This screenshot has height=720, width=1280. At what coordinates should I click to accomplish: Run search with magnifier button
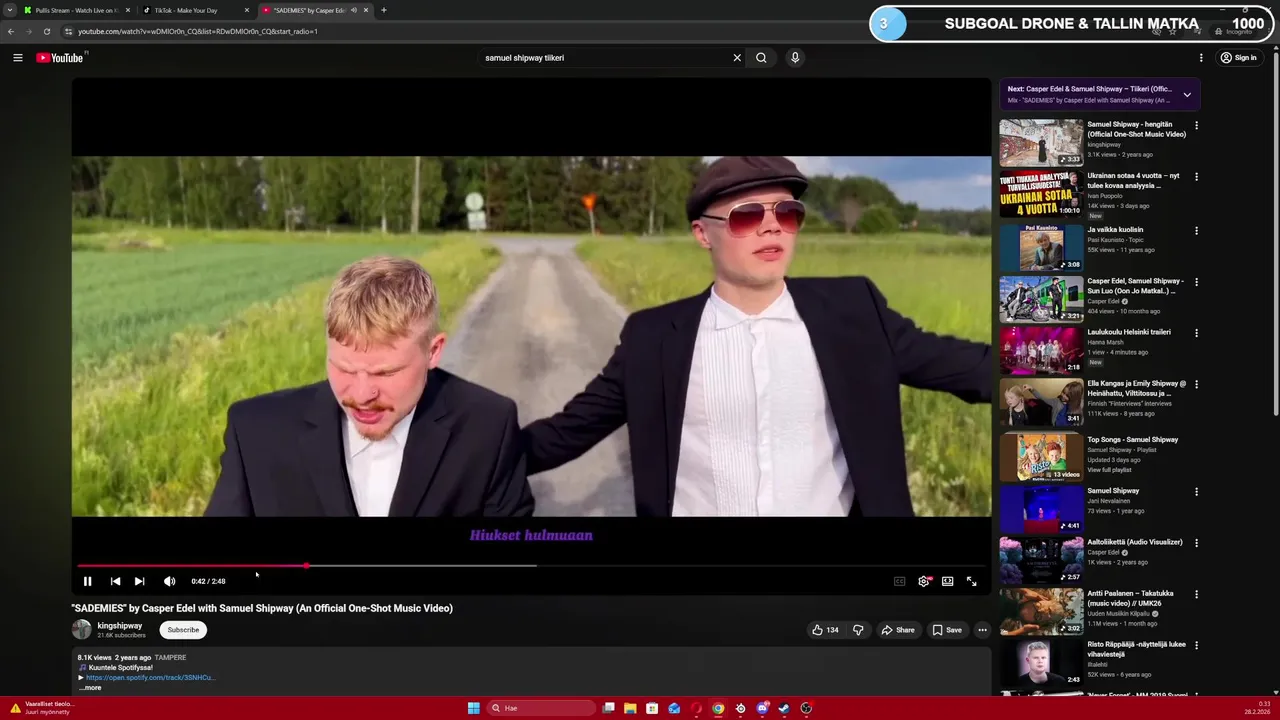click(x=761, y=58)
